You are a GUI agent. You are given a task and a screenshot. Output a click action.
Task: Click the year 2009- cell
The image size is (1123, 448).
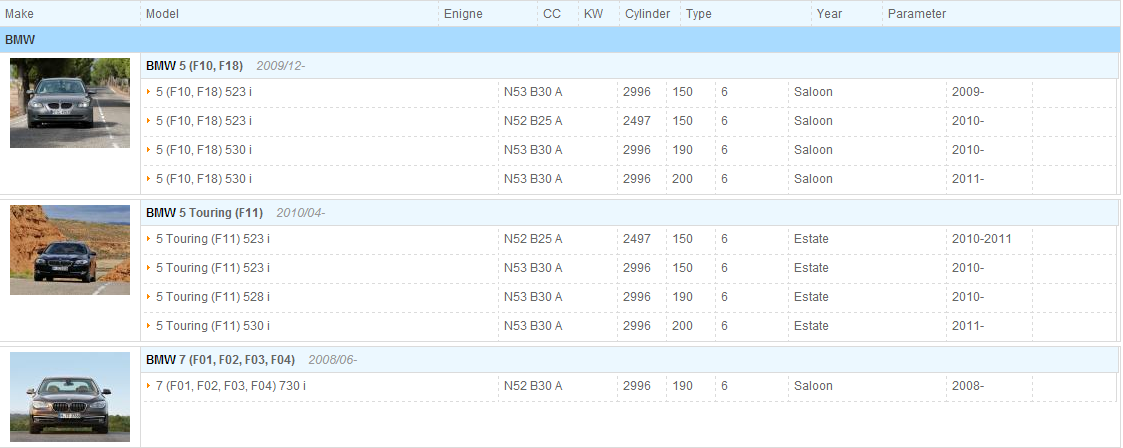pos(968,92)
